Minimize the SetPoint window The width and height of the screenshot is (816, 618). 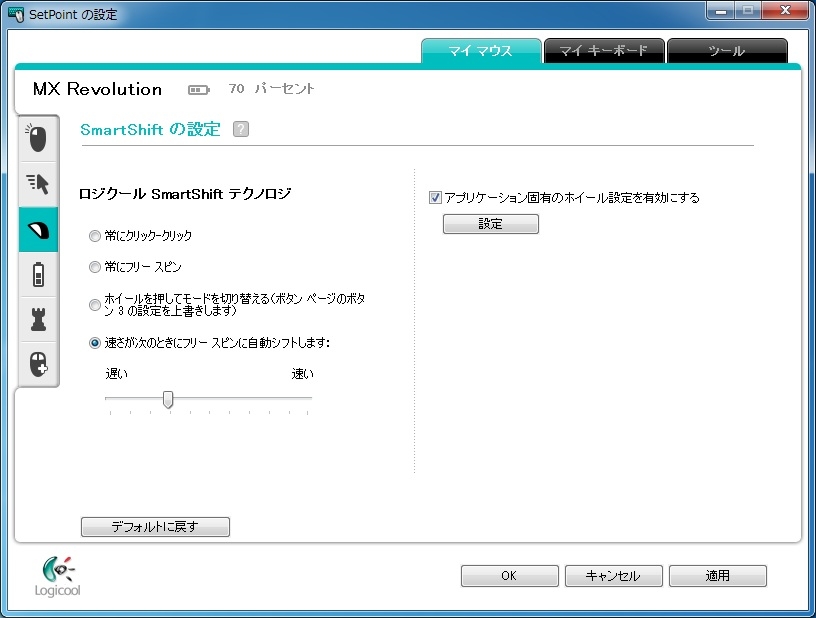[721, 11]
